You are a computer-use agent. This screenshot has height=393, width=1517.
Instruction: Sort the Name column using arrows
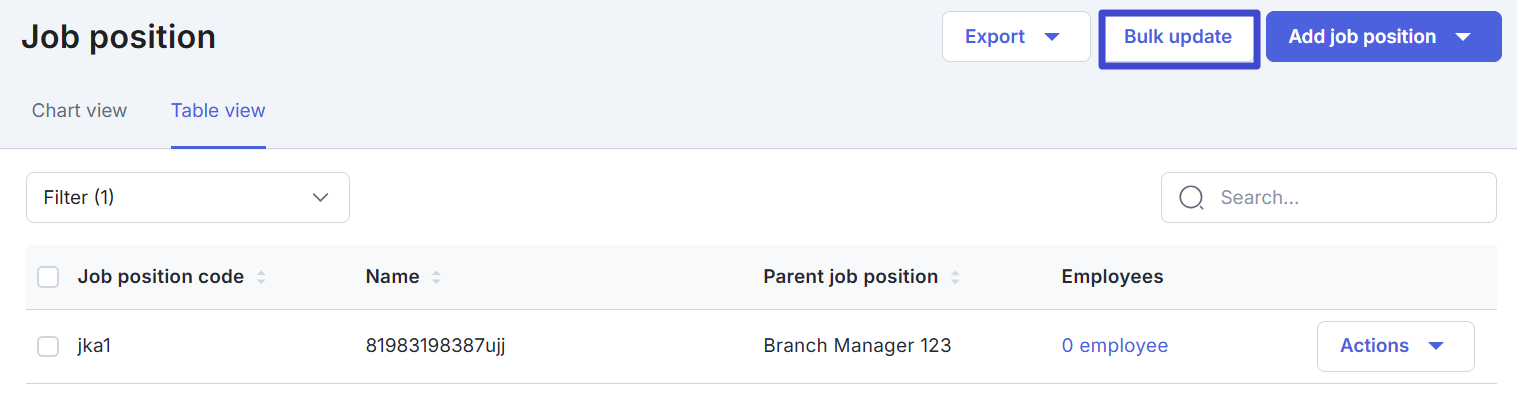coord(436,277)
